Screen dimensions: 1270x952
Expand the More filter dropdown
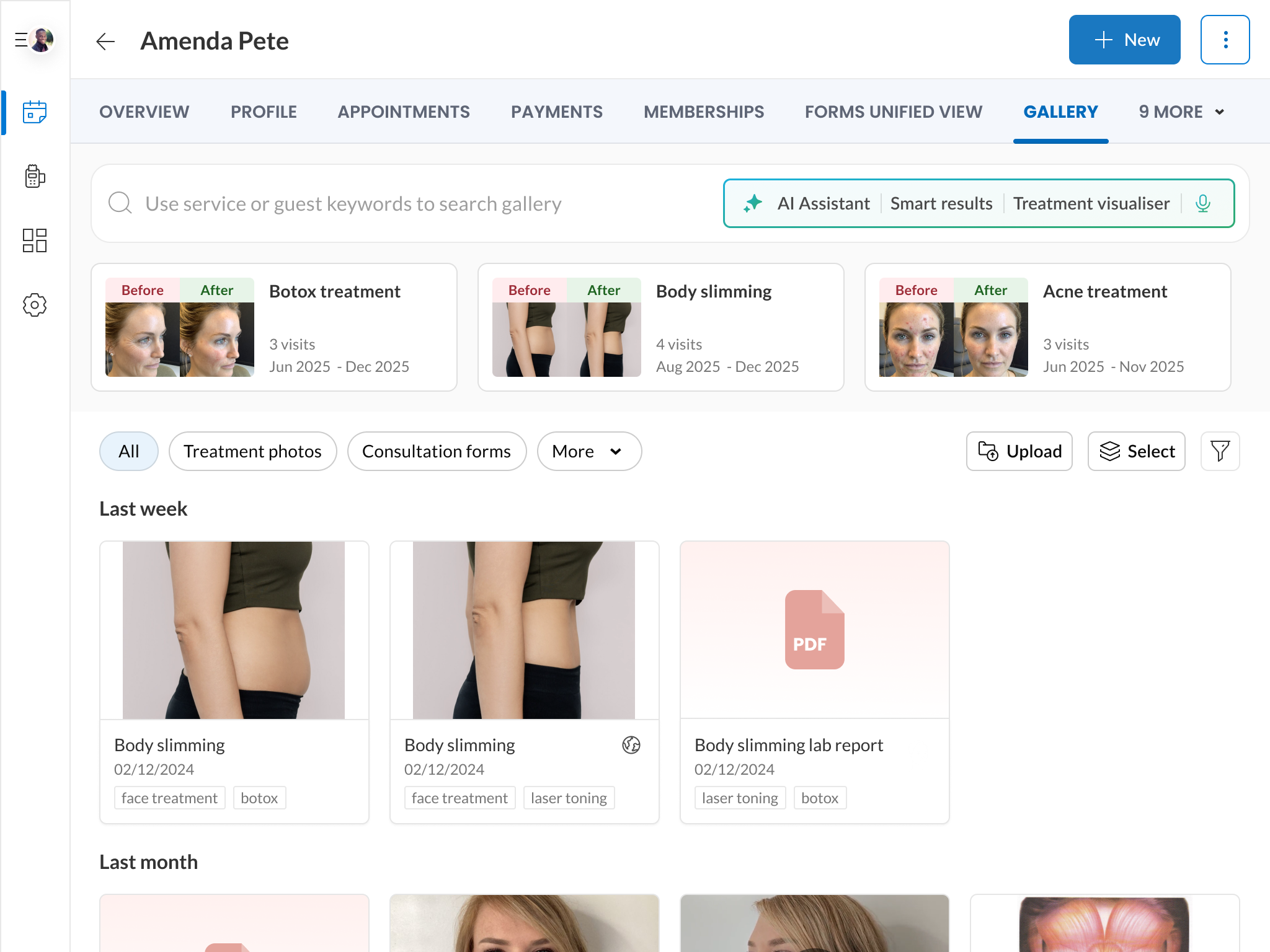(x=588, y=451)
